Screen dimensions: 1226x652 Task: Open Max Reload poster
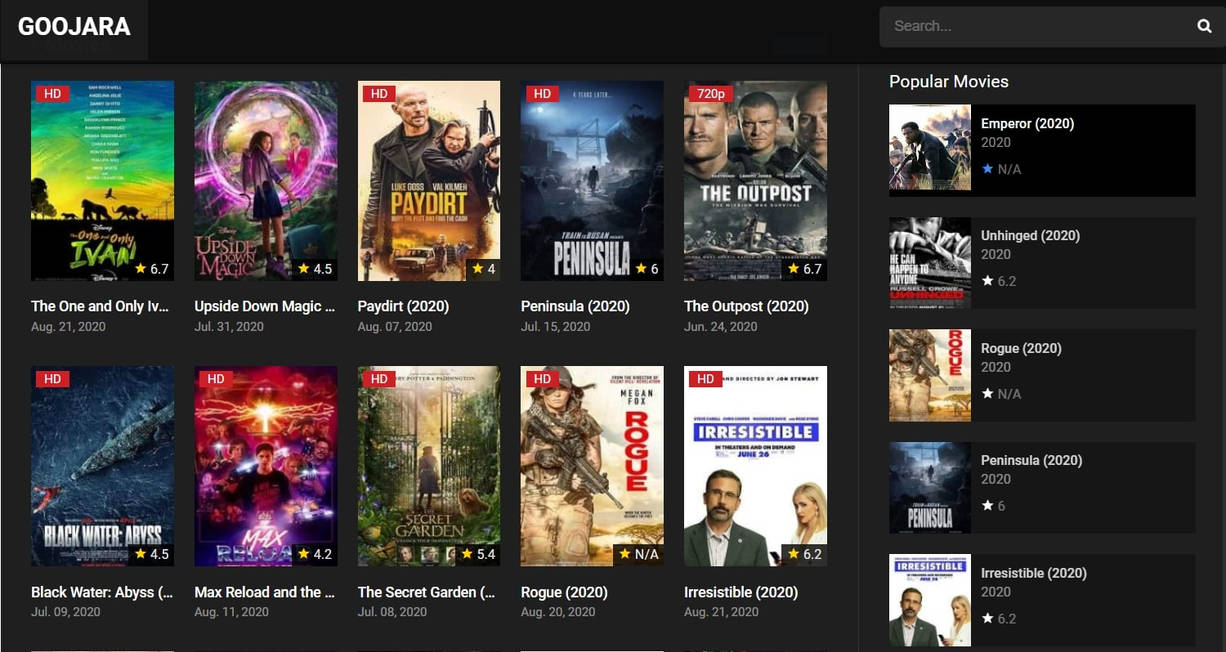[266, 466]
